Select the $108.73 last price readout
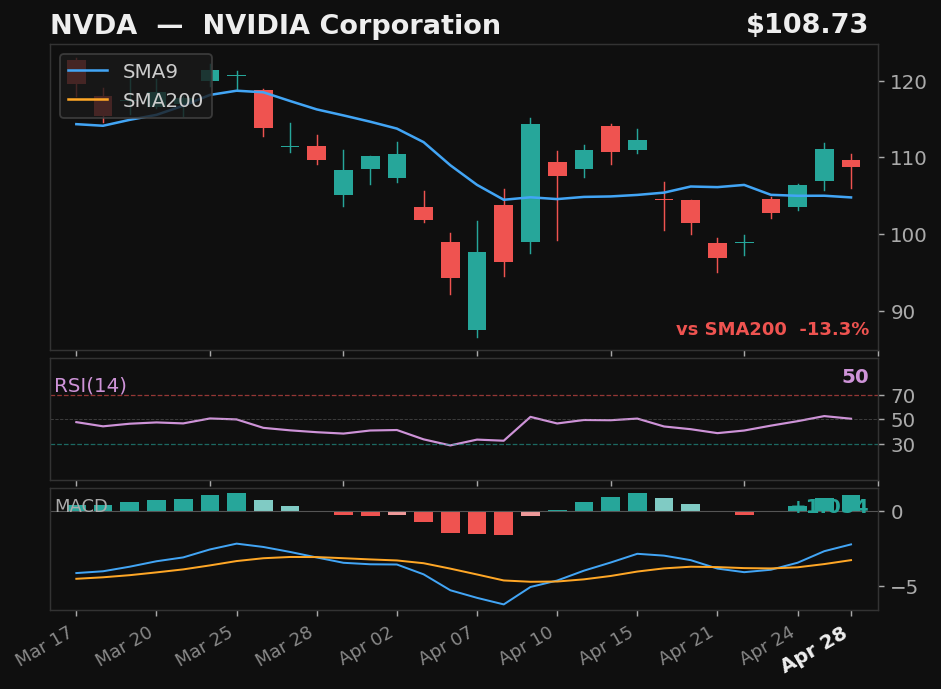Screen dimensions: 941x689 (x=807, y=25)
